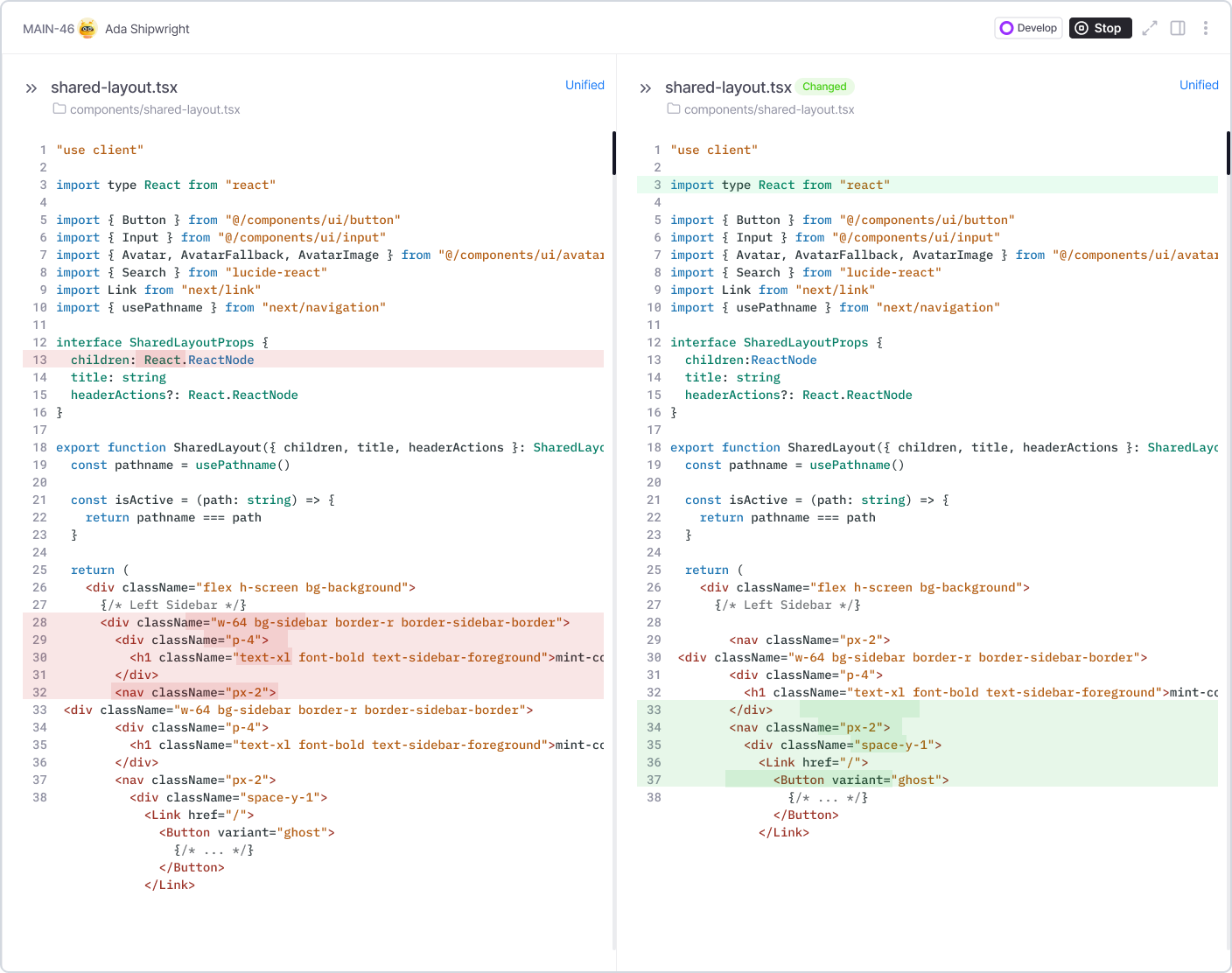This screenshot has width=1232, height=973.
Task: Click the expand-to-fullscreen arrows icon
Action: point(1150,28)
